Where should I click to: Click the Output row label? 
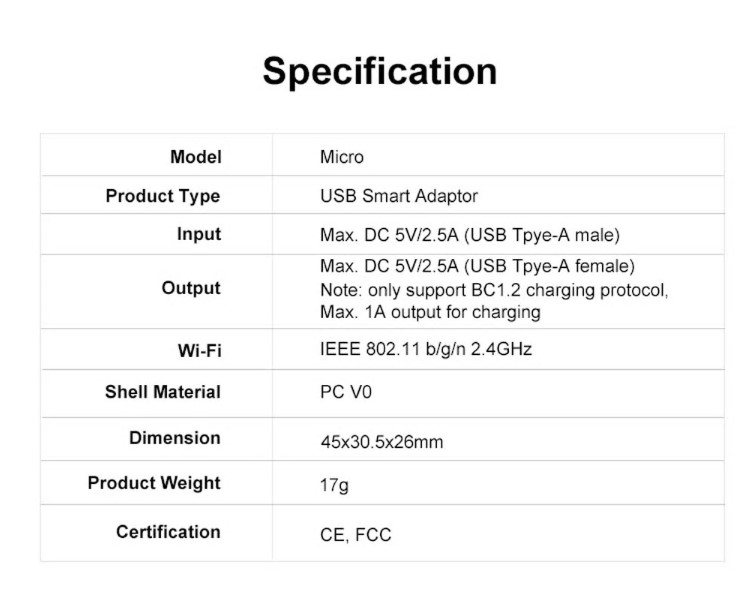tap(191, 288)
